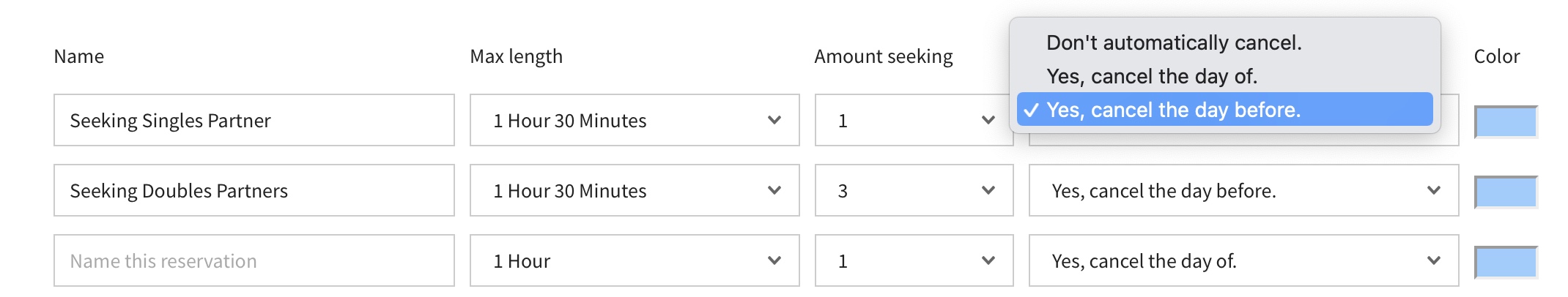Screen dimensions: 1568x297
Task: Click chevron arrow beside "1 Hour" value
Action: click(774, 261)
